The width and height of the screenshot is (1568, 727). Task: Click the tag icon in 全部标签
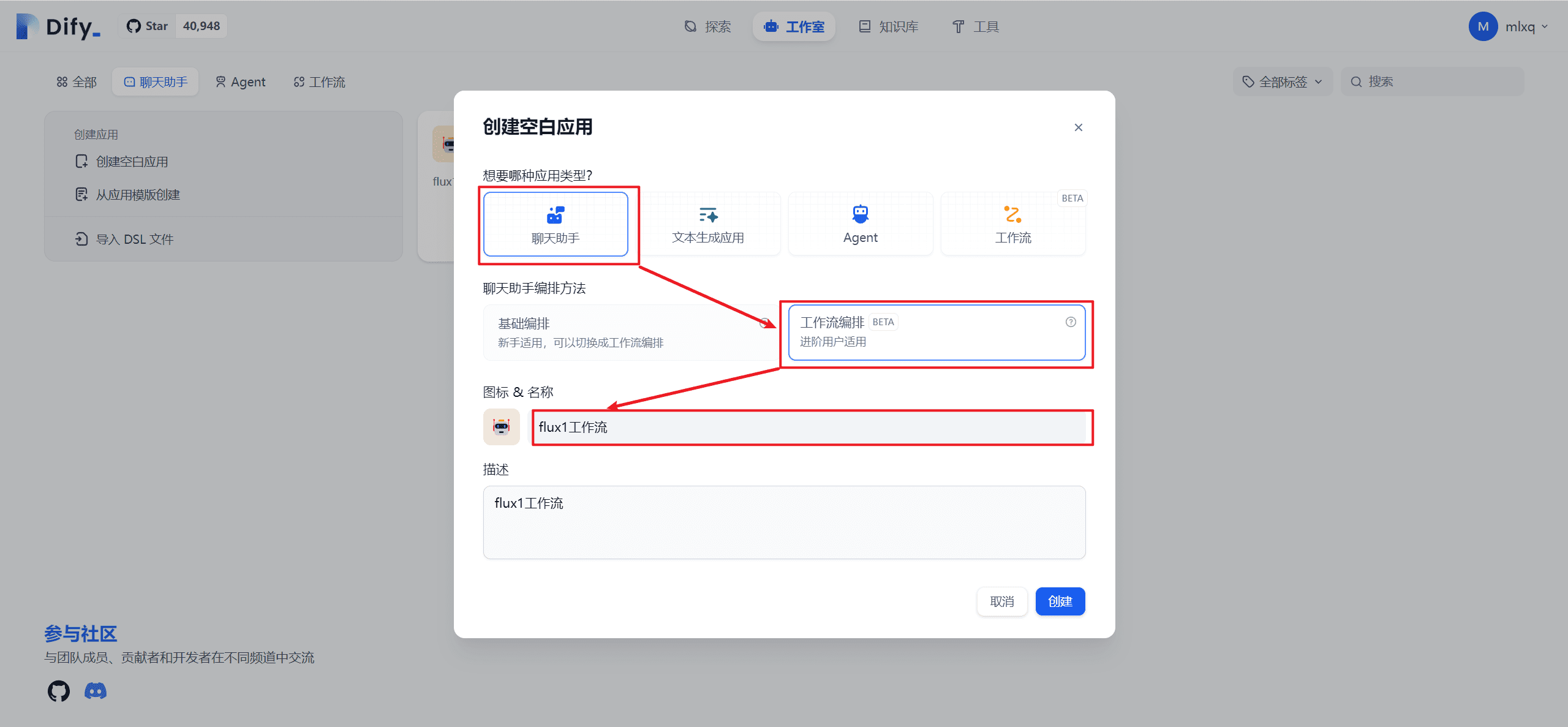(1248, 82)
